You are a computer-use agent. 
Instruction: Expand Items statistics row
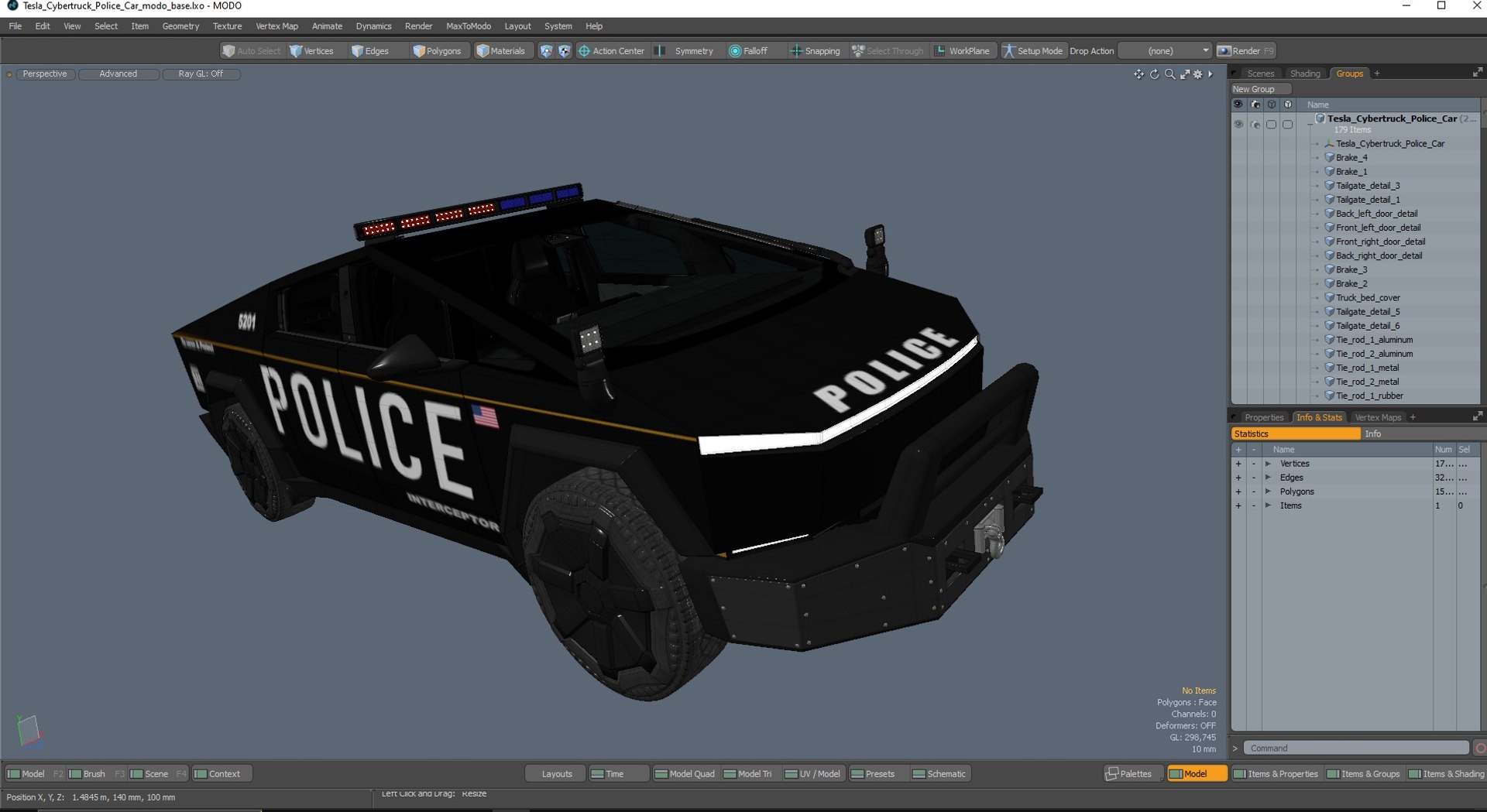1268,505
